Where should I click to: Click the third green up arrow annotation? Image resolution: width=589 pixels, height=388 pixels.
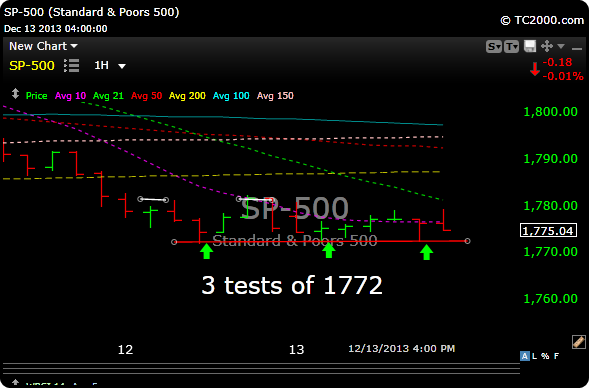point(426,252)
